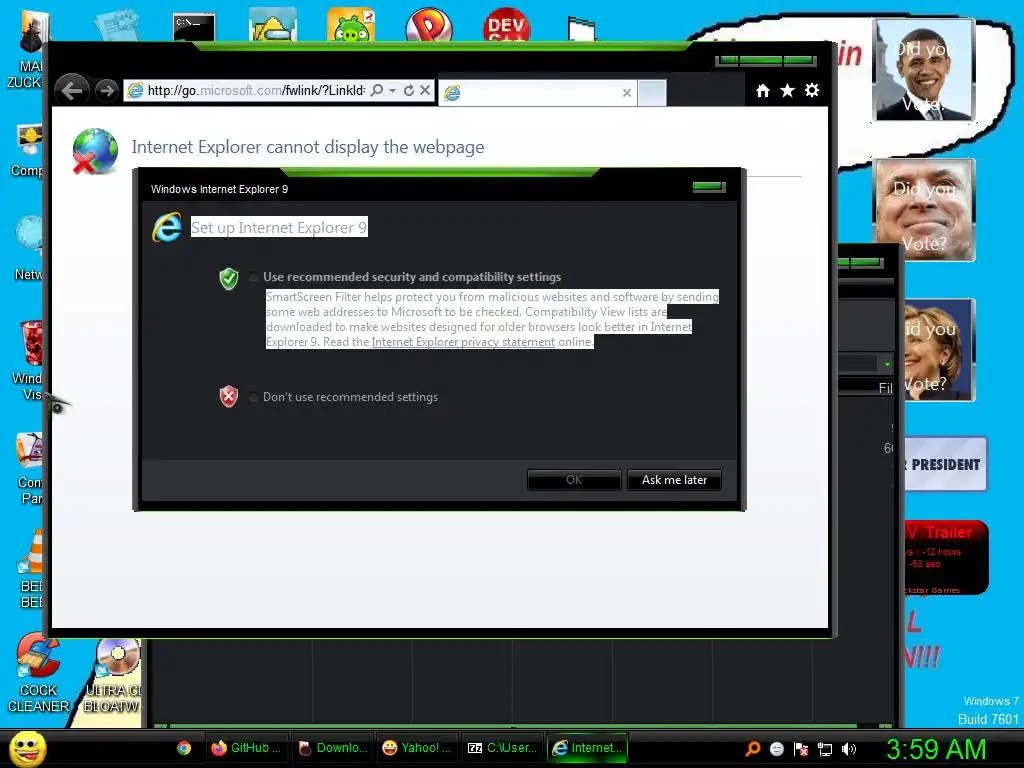Open the Command Prompt desktop icon

[x=194, y=27]
